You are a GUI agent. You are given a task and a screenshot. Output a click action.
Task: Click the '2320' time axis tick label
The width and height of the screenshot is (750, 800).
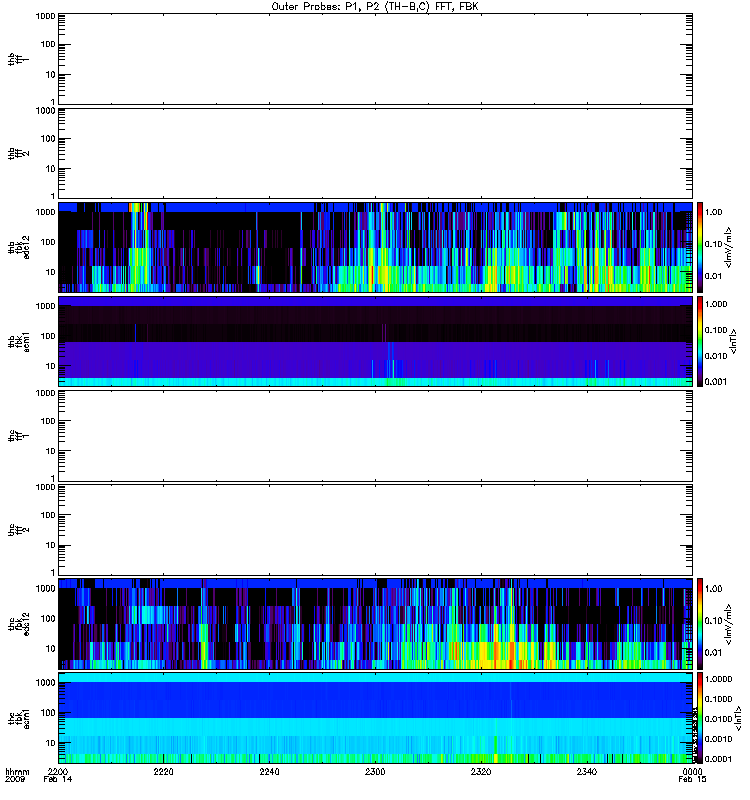pos(481,772)
